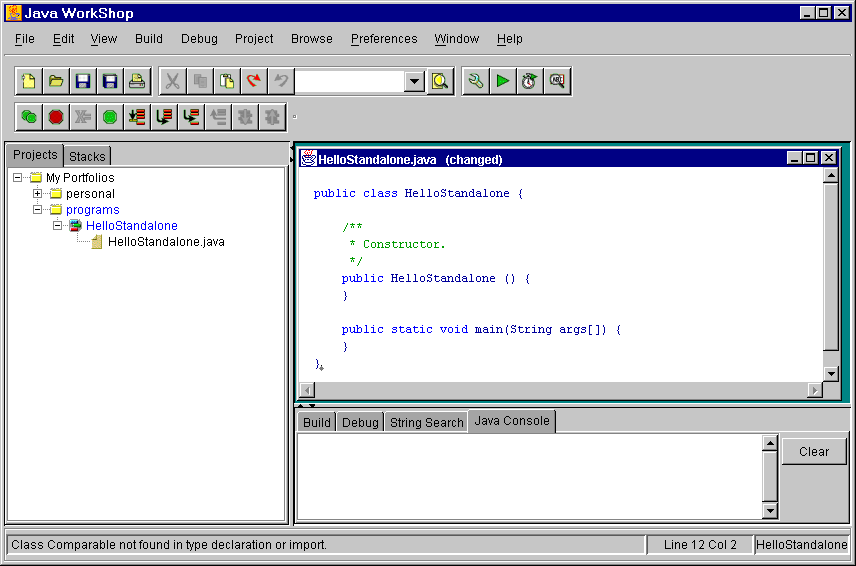Click the editor vertical scrollbar down arrow
Viewport: 856px width, 566px height.
(830, 373)
